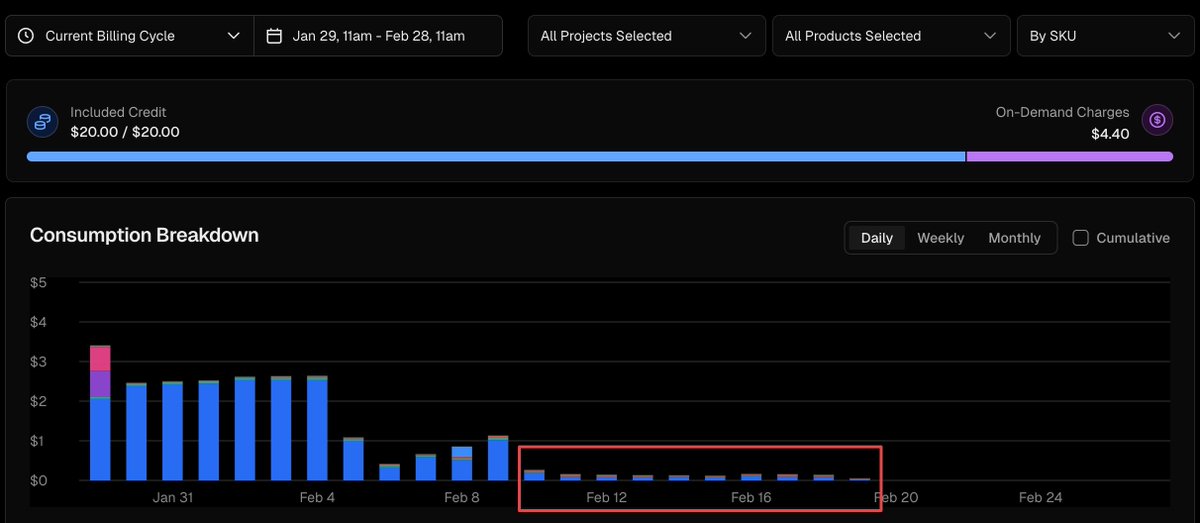Click the Included Credit coins icon
1200x523 pixels.
tap(42, 122)
